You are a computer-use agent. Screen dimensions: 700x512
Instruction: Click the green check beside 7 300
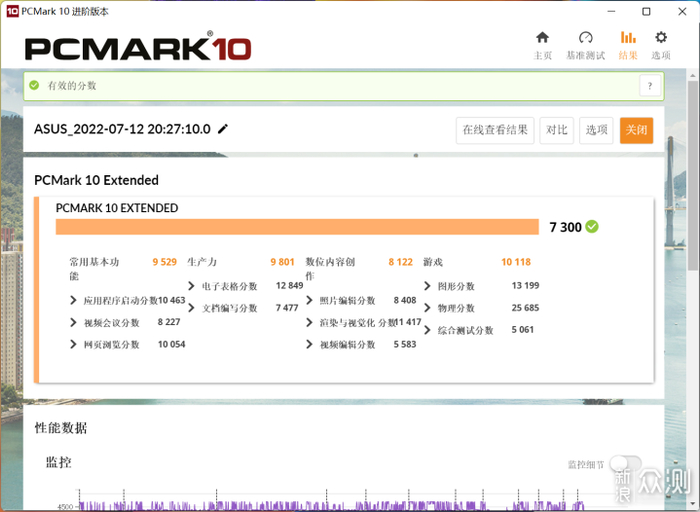click(592, 227)
